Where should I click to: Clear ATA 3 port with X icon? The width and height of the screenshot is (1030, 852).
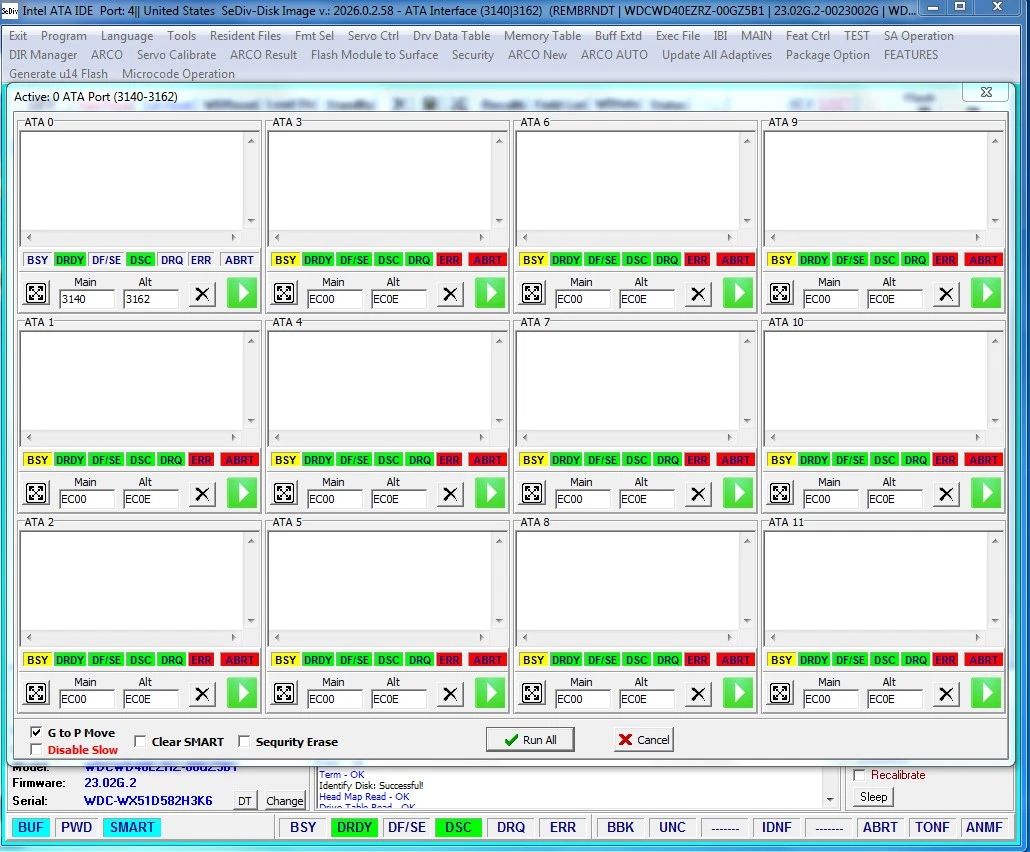(450, 294)
